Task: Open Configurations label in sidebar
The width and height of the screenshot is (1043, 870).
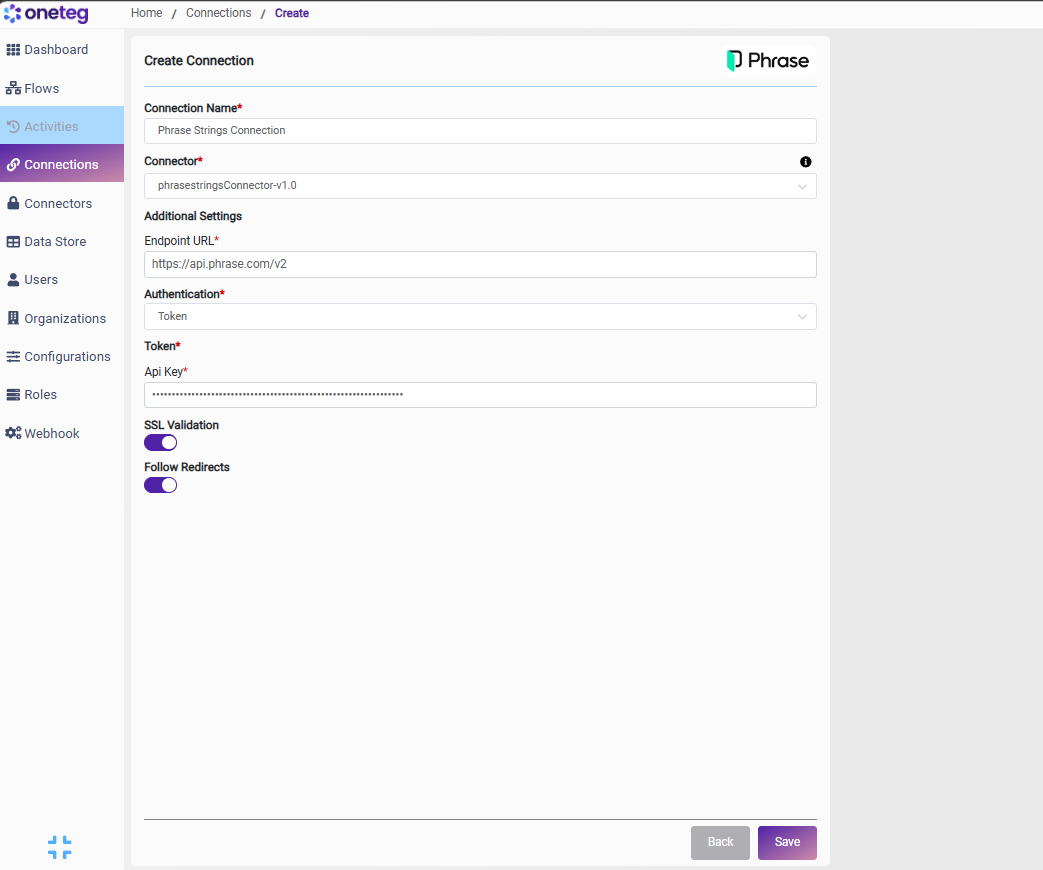Action: (x=67, y=357)
